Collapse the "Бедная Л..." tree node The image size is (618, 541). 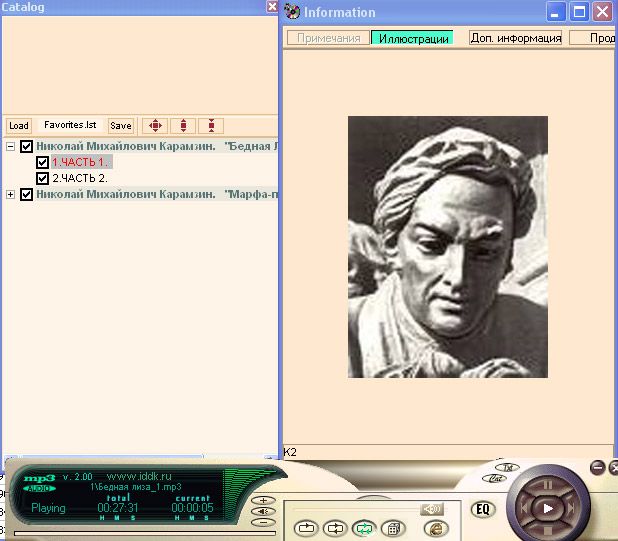click(11, 146)
